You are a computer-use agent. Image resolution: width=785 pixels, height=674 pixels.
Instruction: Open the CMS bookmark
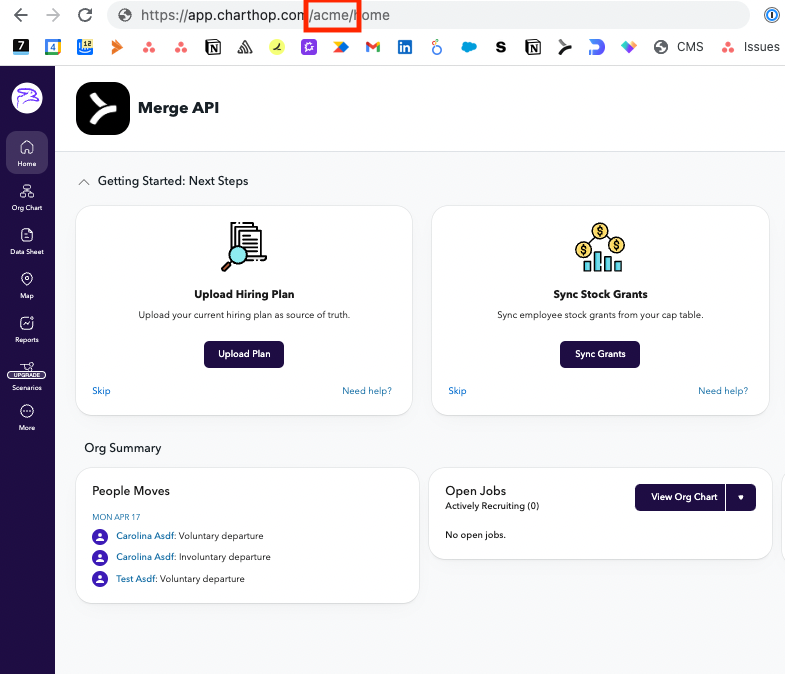[x=678, y=47]
